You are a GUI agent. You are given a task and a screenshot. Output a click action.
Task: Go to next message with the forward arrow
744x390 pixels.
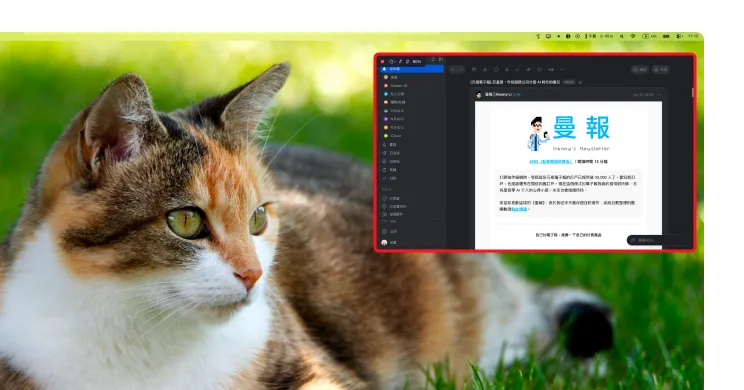461,70
